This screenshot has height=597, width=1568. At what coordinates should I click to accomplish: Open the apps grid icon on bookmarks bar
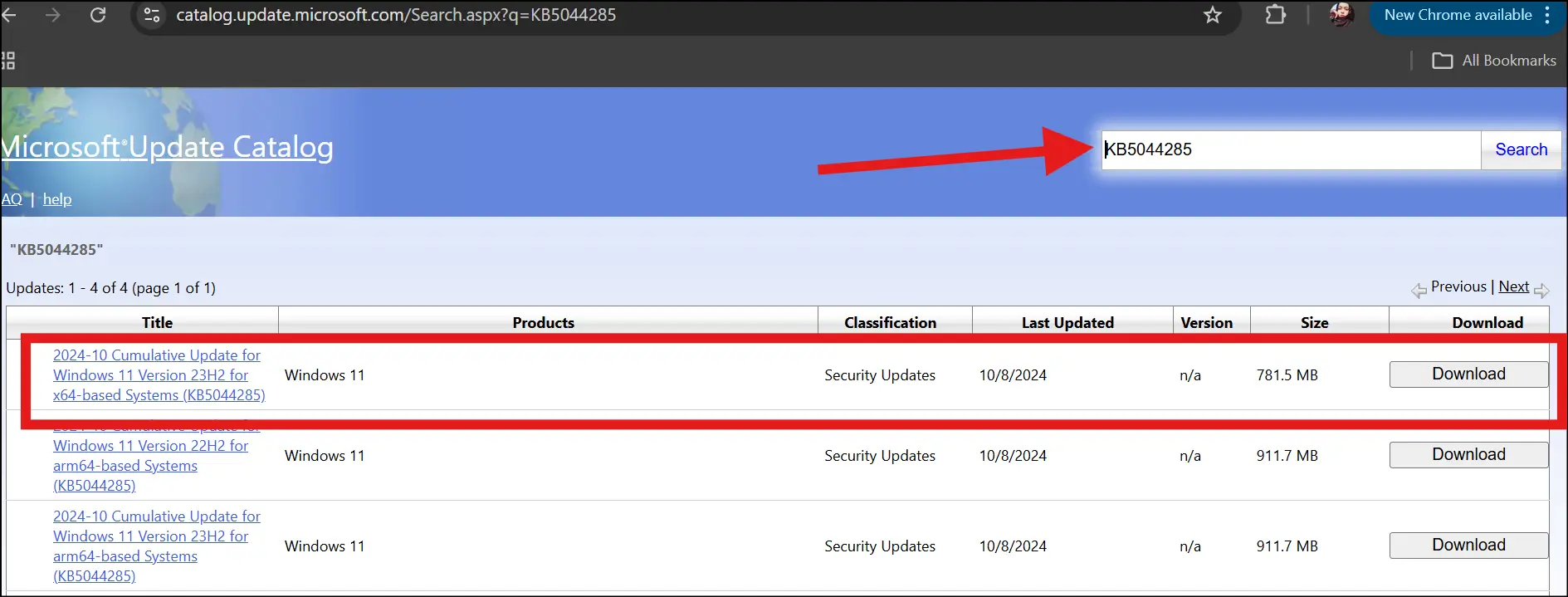coord(7,61)
